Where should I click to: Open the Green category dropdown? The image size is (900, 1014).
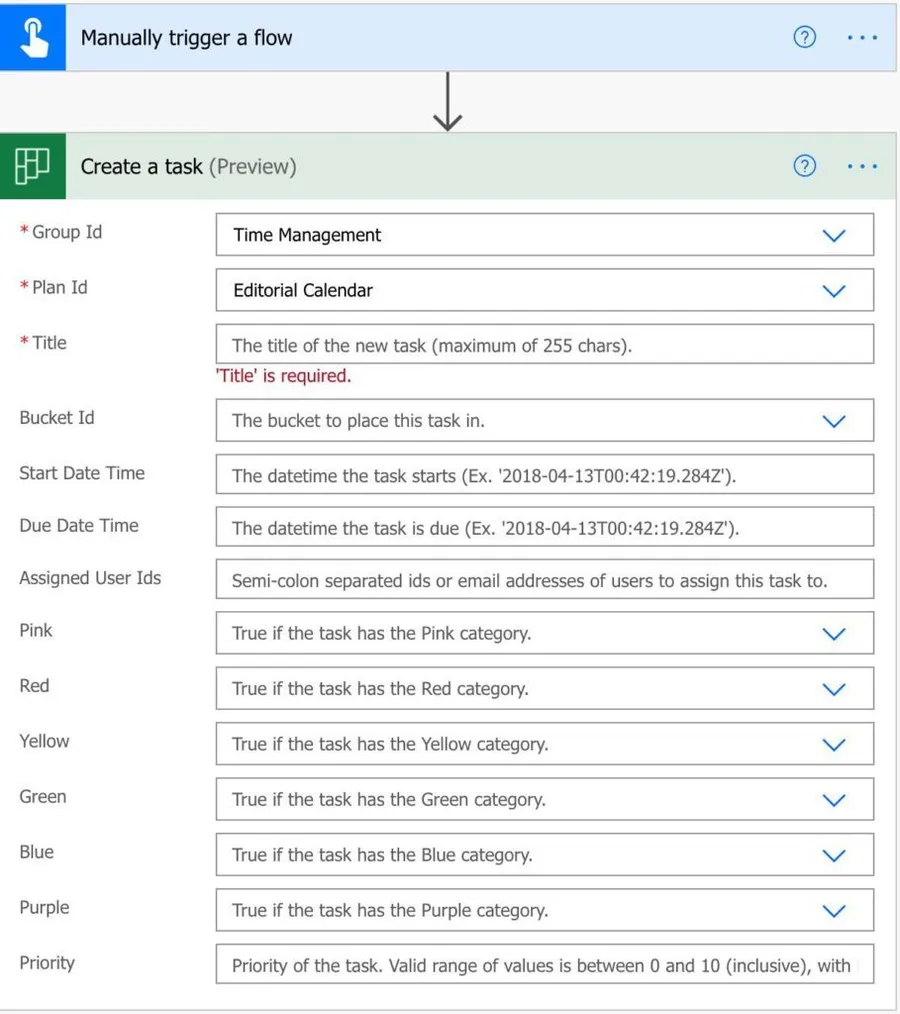(x=833, y=800)
